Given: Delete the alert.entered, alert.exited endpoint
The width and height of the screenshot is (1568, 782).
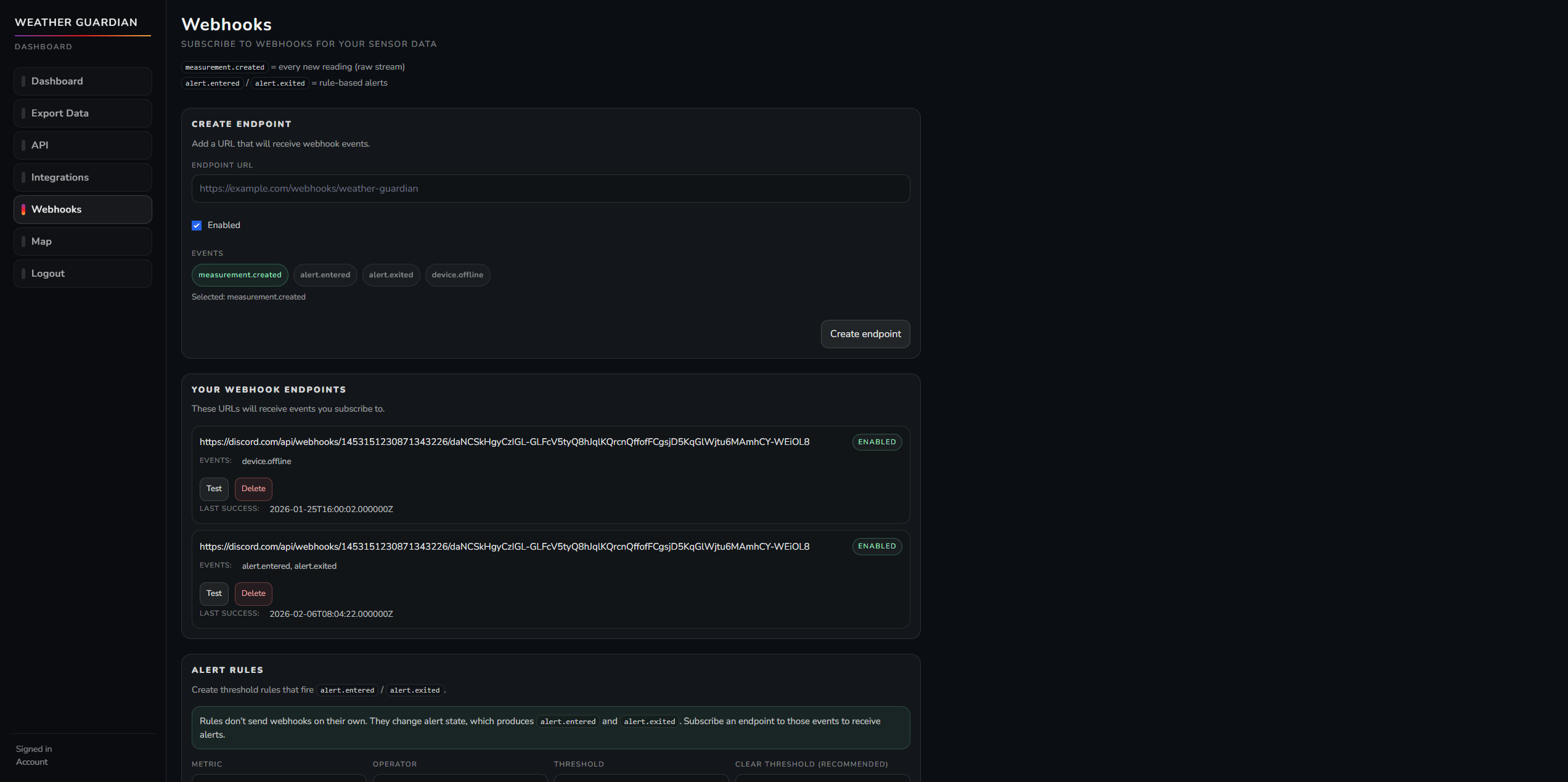Looking at the screenshot, I should 253,593.
